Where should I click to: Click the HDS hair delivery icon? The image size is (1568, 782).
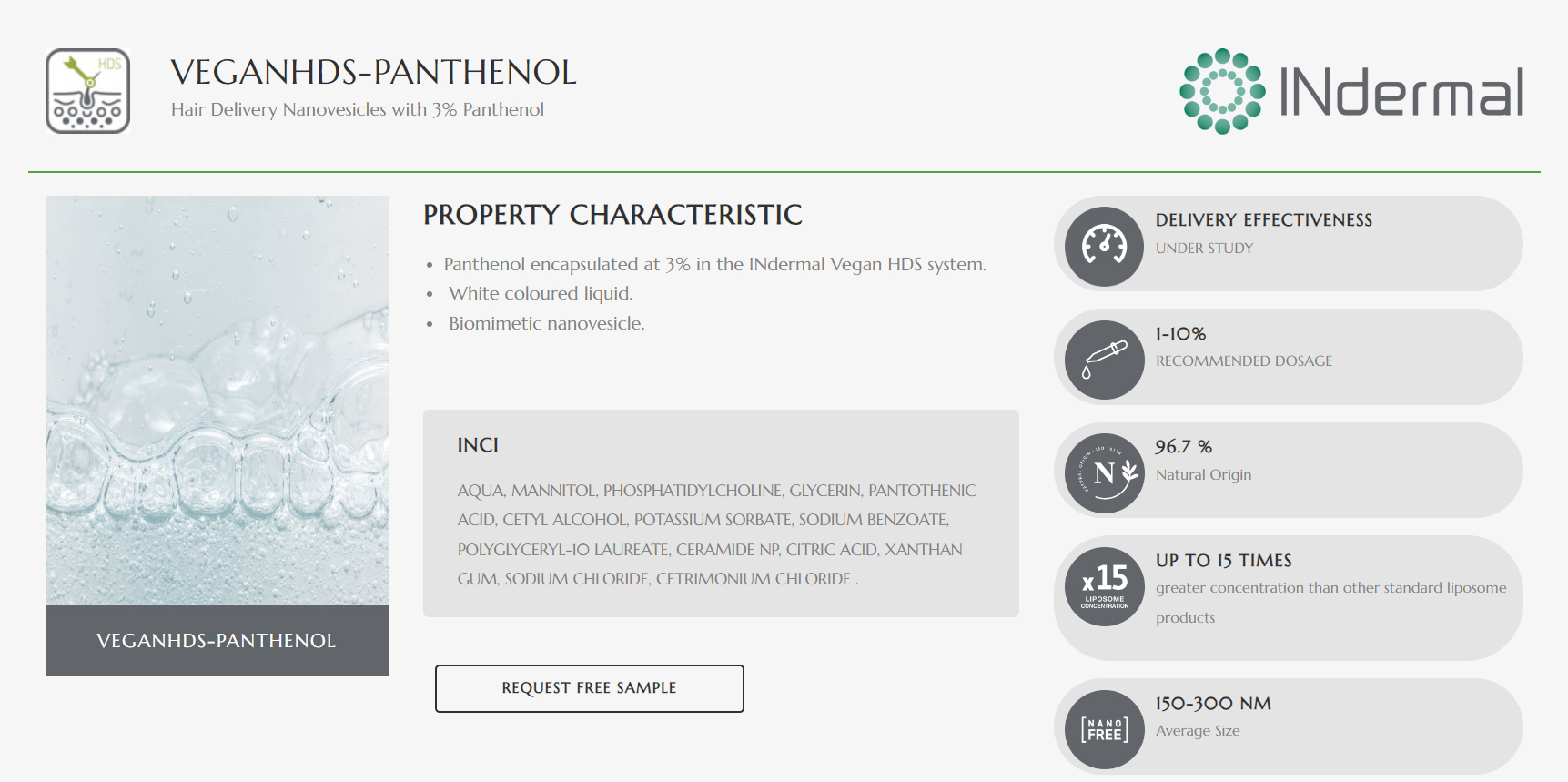point(87,91)
